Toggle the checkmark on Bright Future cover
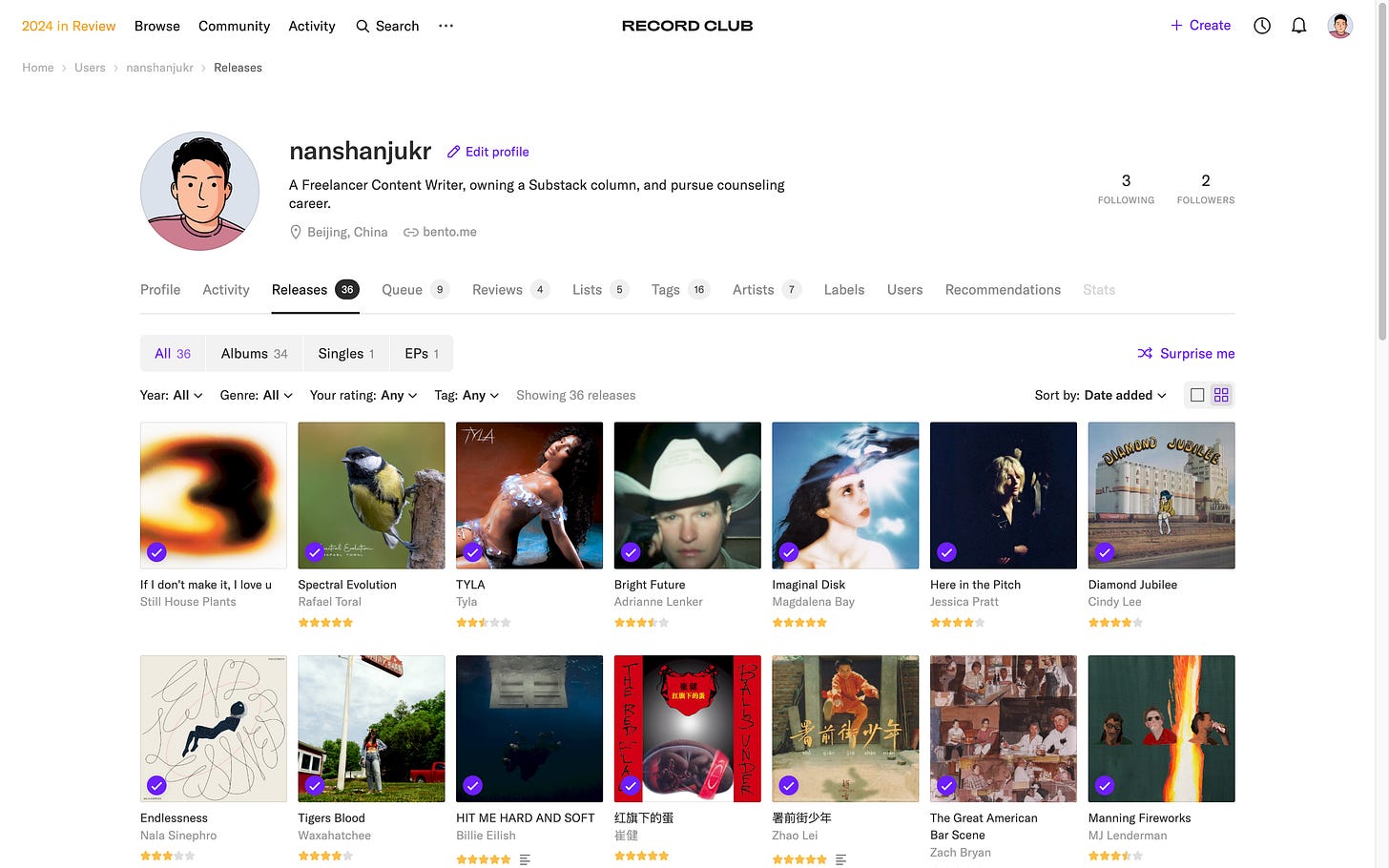Viewport: 1389px width, 868px height. 631,552
